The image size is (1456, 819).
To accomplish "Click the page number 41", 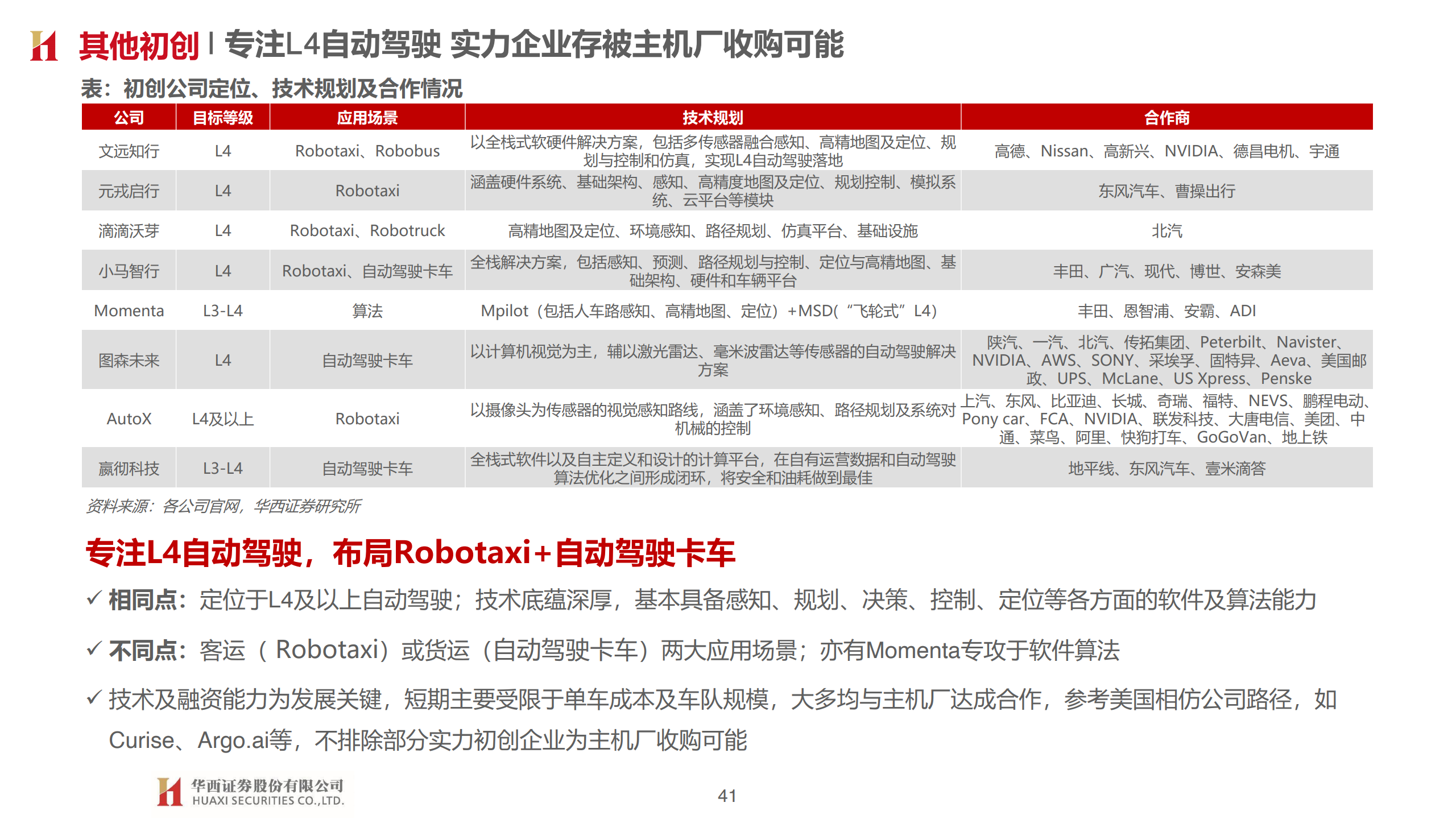I will (x=727, y=795).
